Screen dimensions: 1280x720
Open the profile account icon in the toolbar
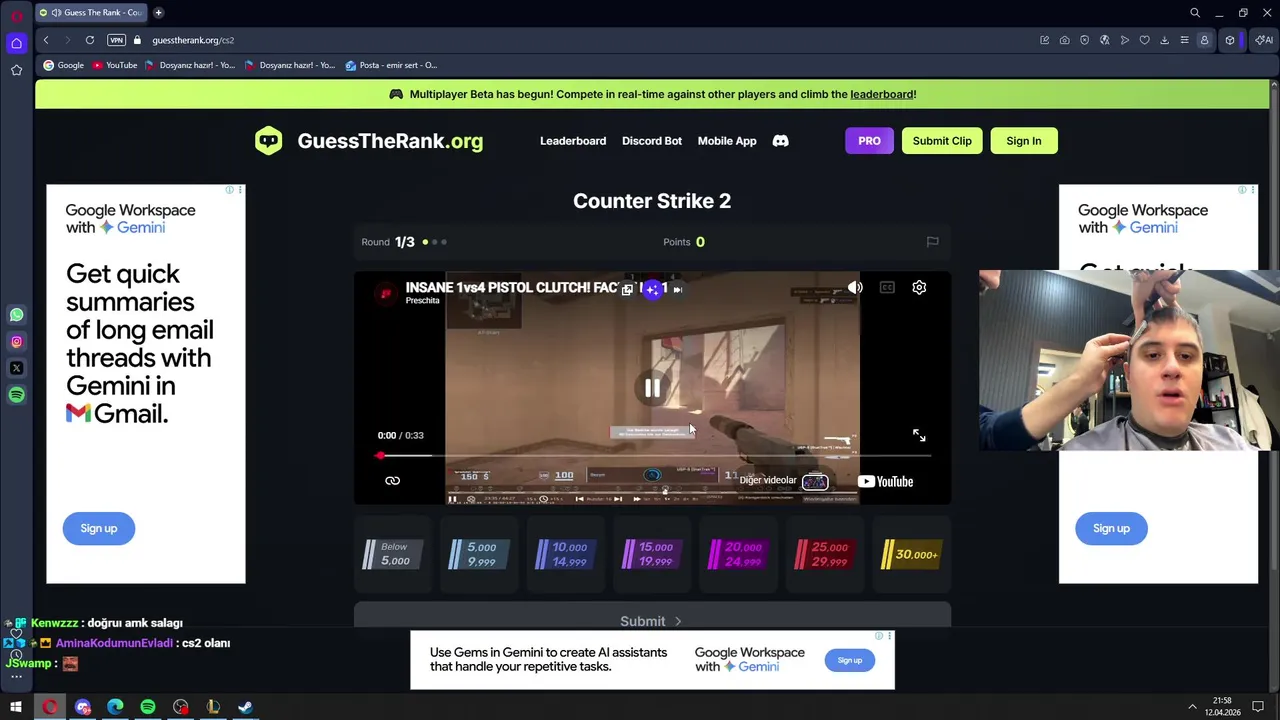(x=1204, y=40)
